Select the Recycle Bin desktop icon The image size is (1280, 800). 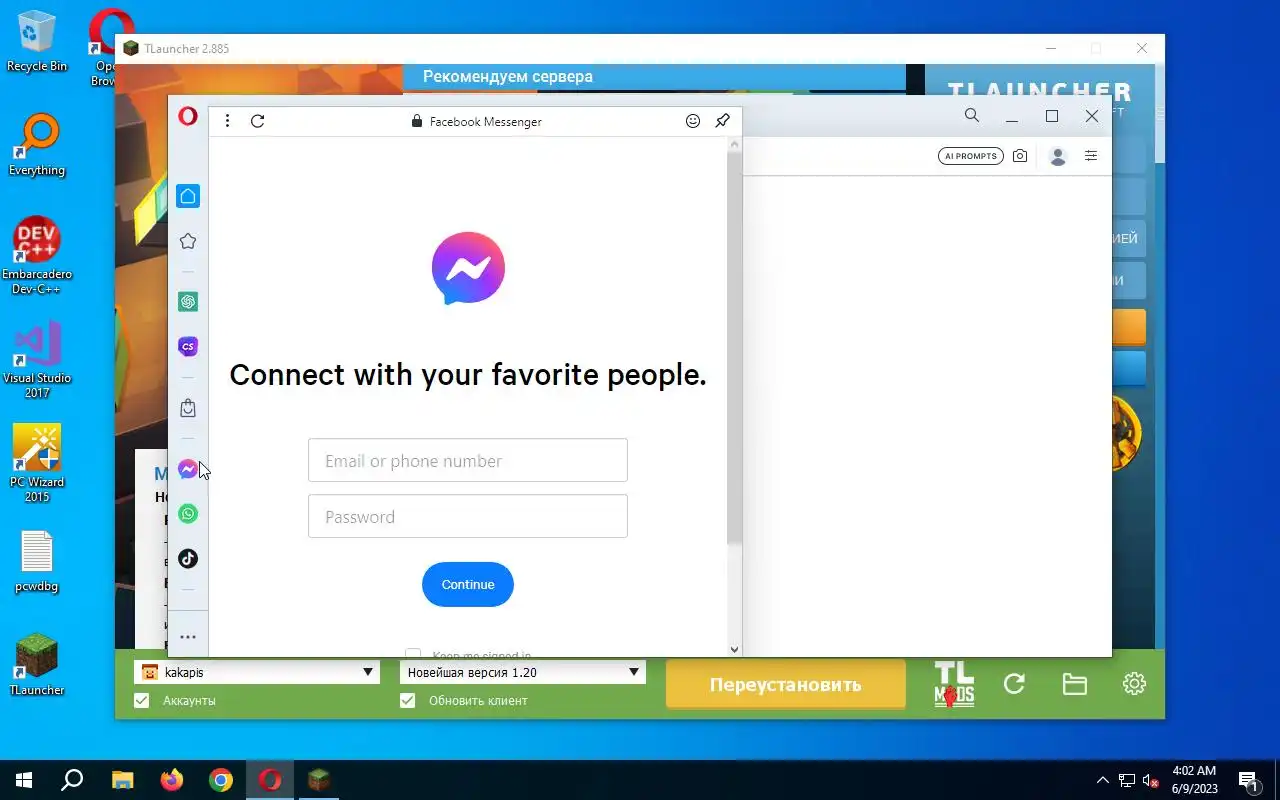tap(37, 41)
